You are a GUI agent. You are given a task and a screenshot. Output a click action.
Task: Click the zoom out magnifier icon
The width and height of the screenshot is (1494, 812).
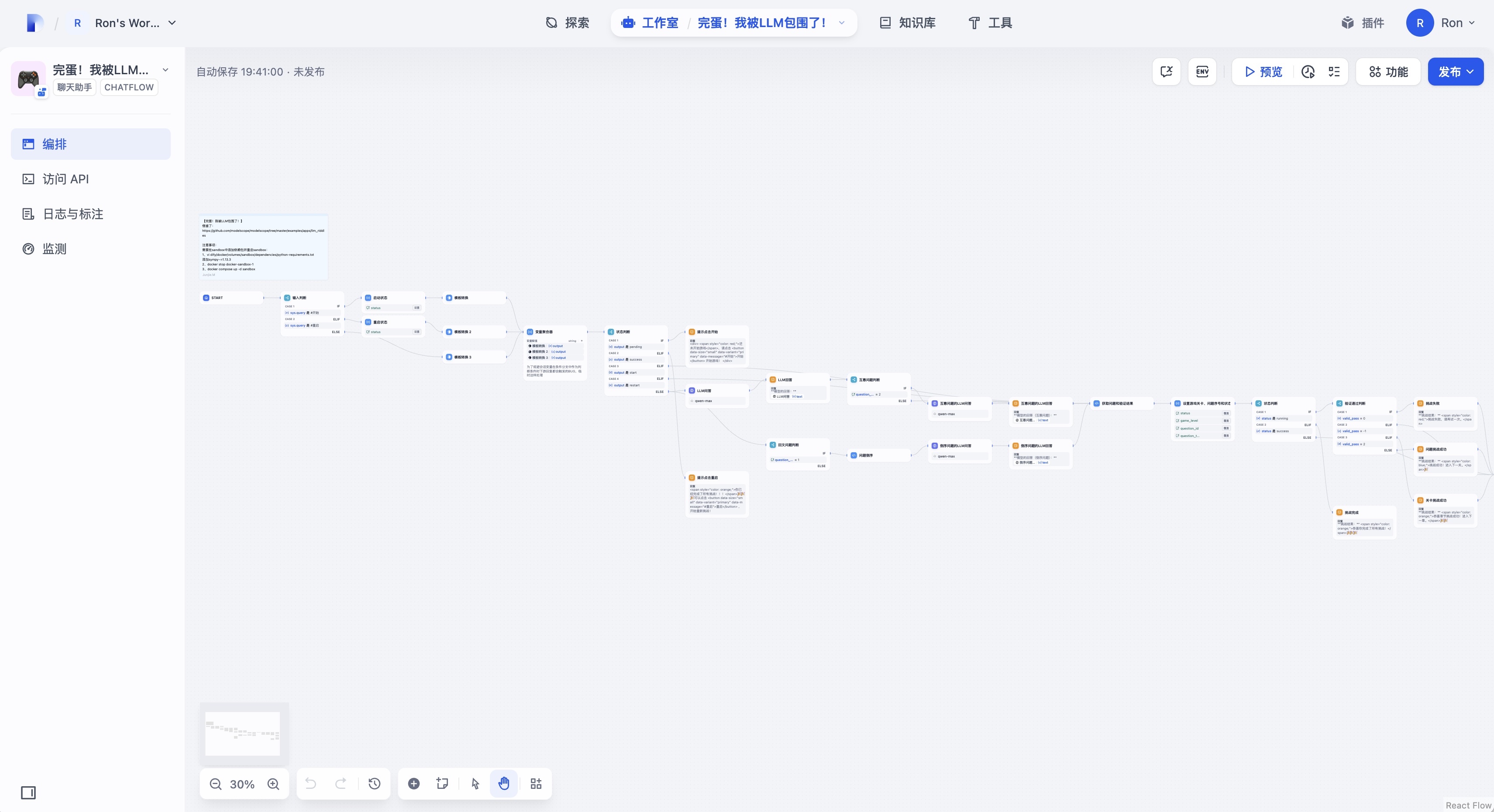coord(215,784)
